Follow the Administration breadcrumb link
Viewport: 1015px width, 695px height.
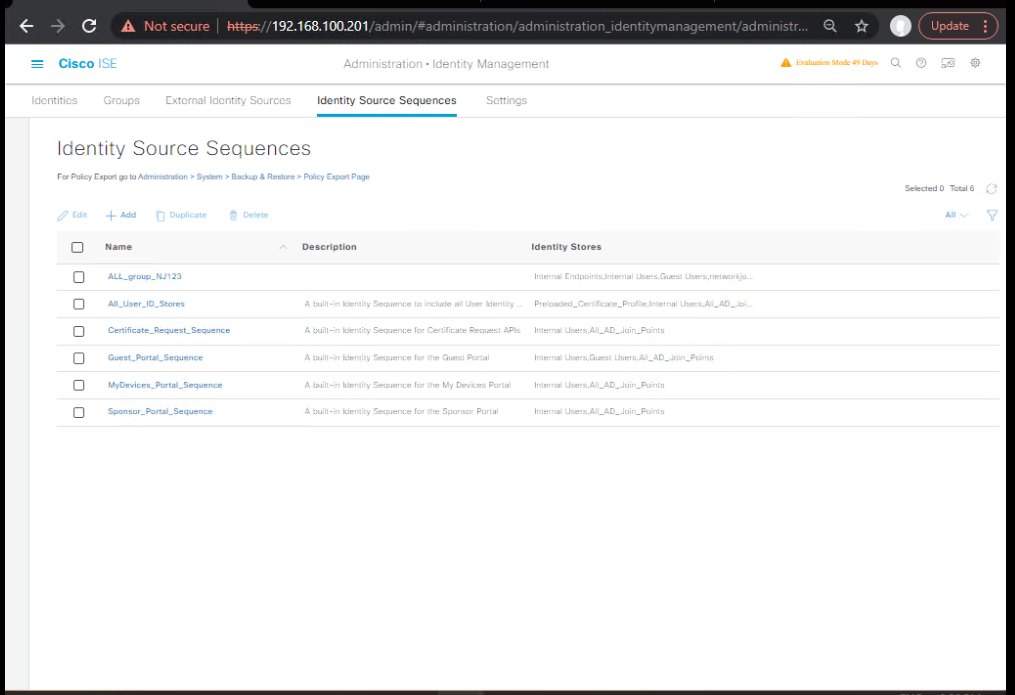[x=162, y=177]
